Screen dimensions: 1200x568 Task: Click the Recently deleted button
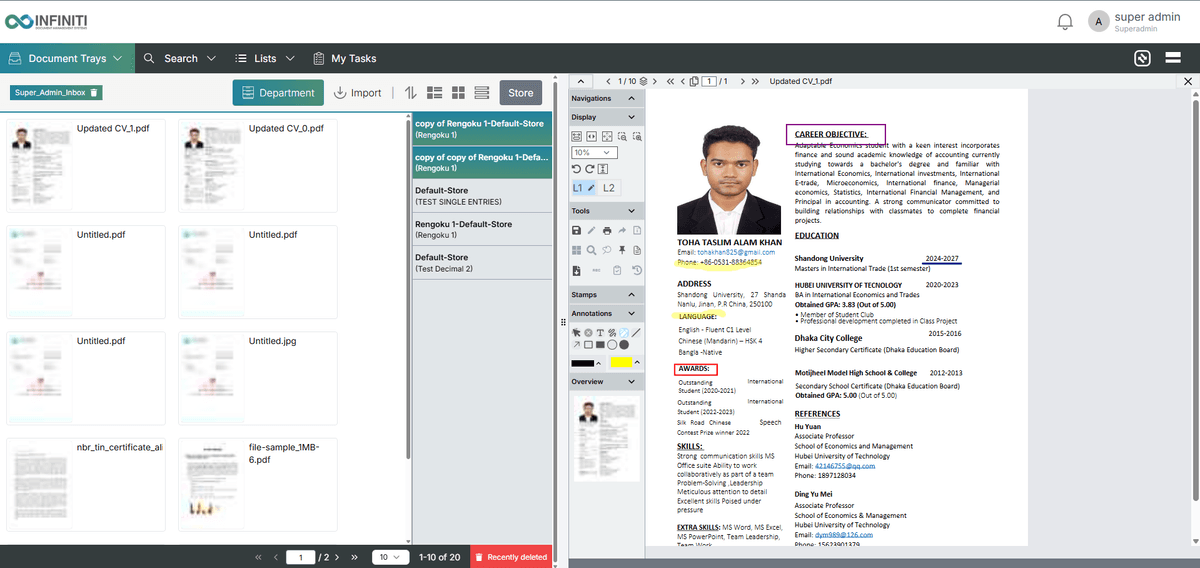[x=510, y=557]
